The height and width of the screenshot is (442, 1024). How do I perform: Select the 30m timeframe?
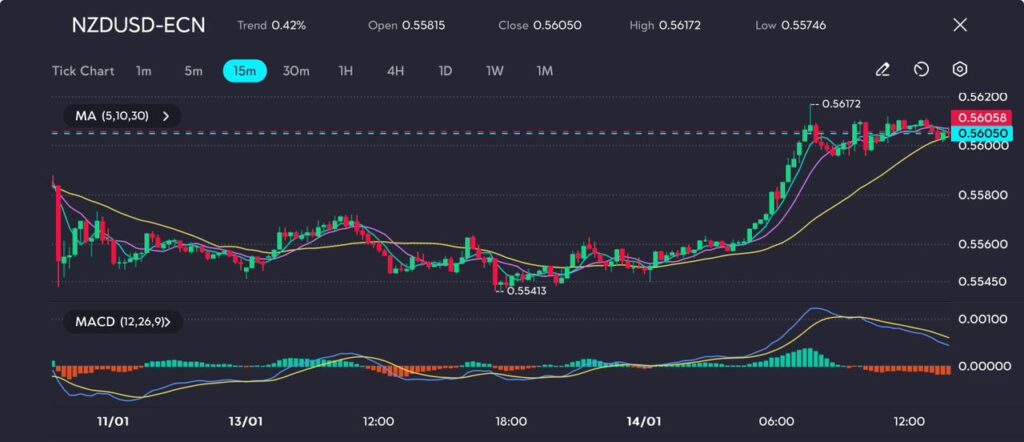point(296,71)
